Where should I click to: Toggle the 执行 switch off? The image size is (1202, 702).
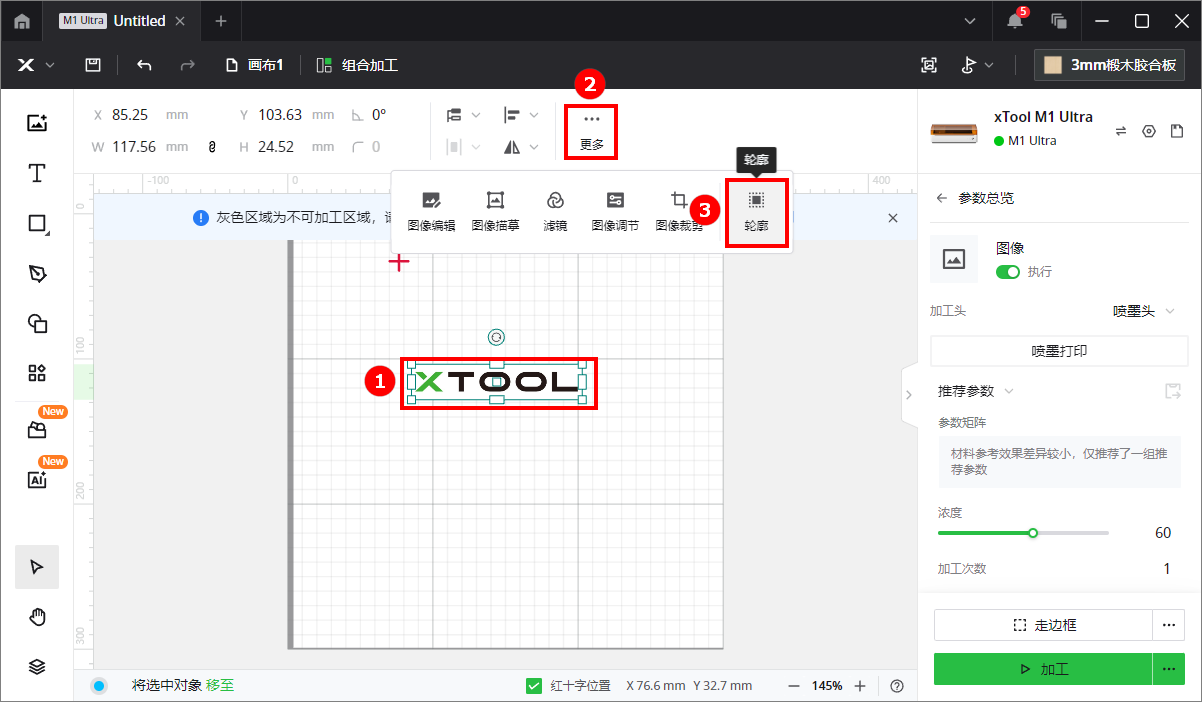click(x=1008, y=272)
